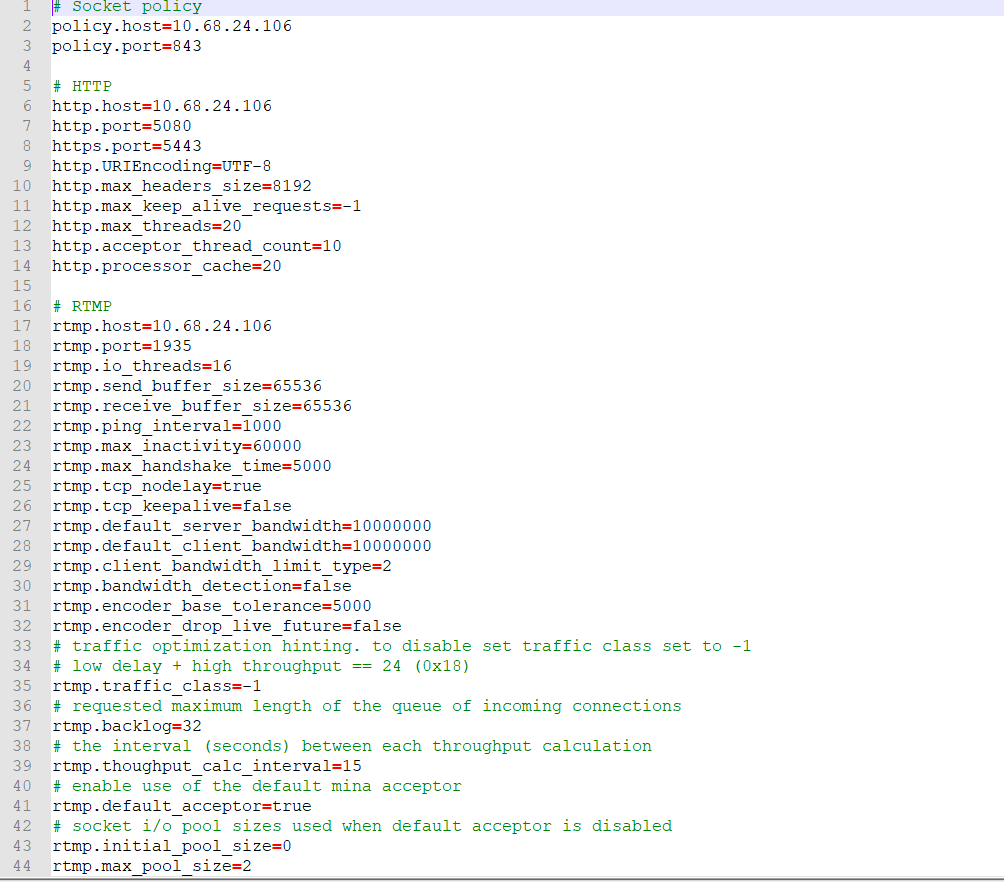The image size is (1004, 882).
Task: Click the rtmp.receive_buffer_size=65536 line
Action: (x=202, y=407)
